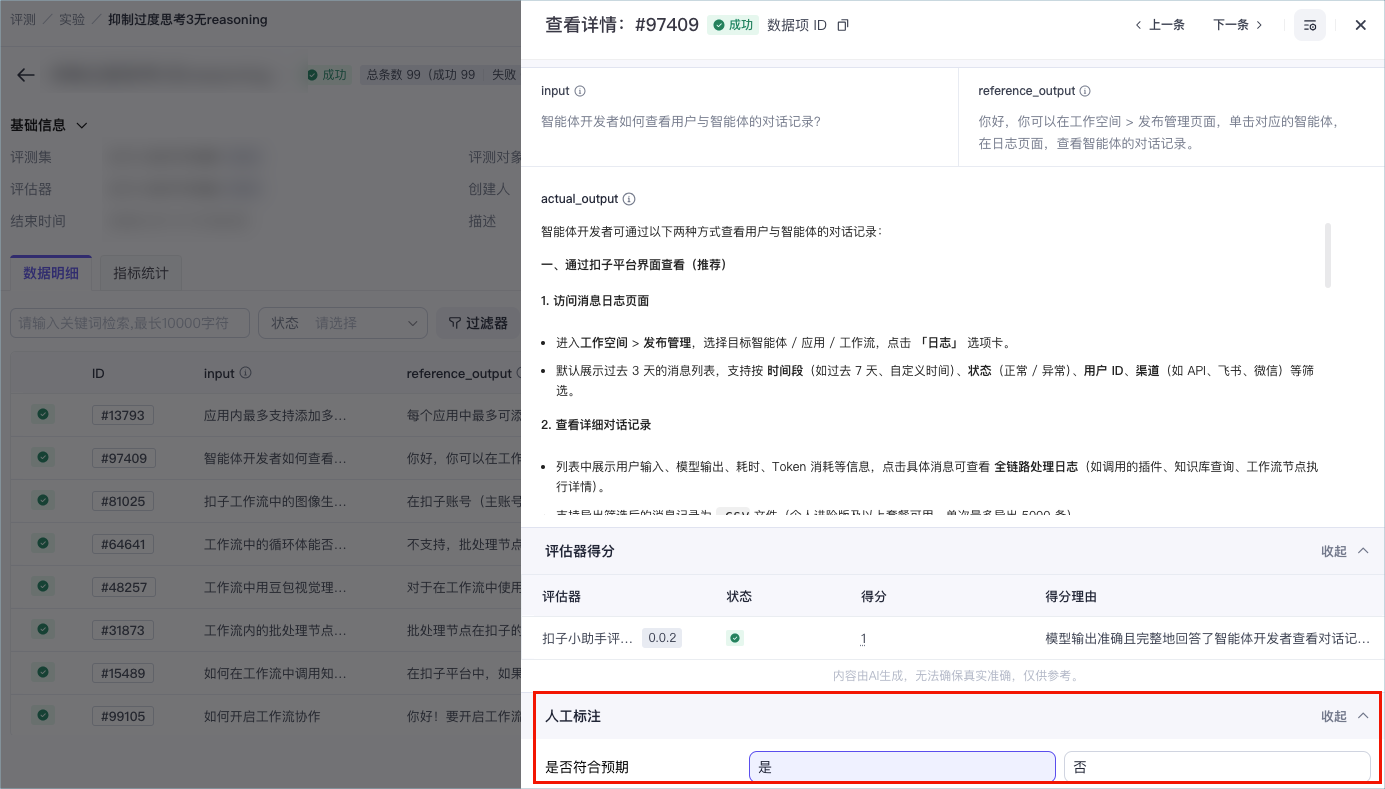Image resolution: width=1385 pixels, height=789 pixels.
Task: Open the 评测 breadcrumb link
Action: click(23, 19)
